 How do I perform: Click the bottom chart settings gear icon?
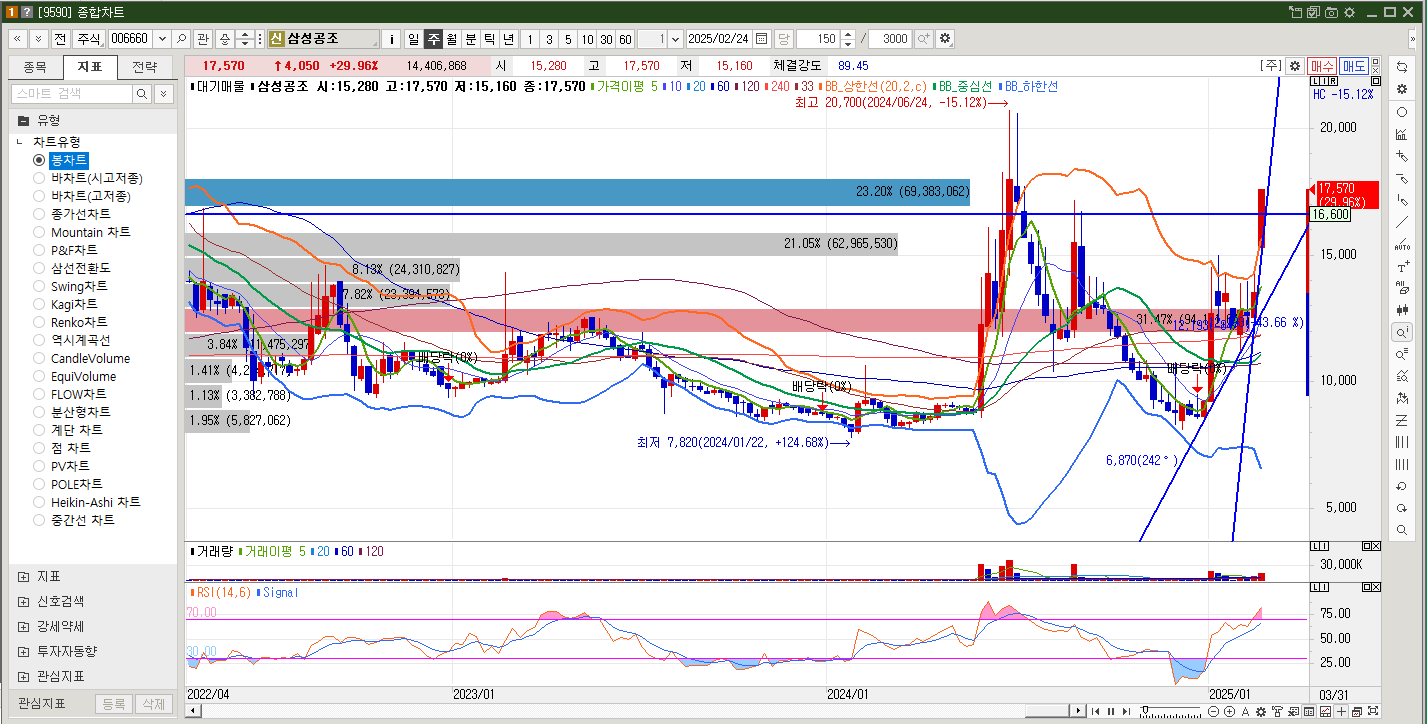pyautogui.click(x=1261, y=711)
